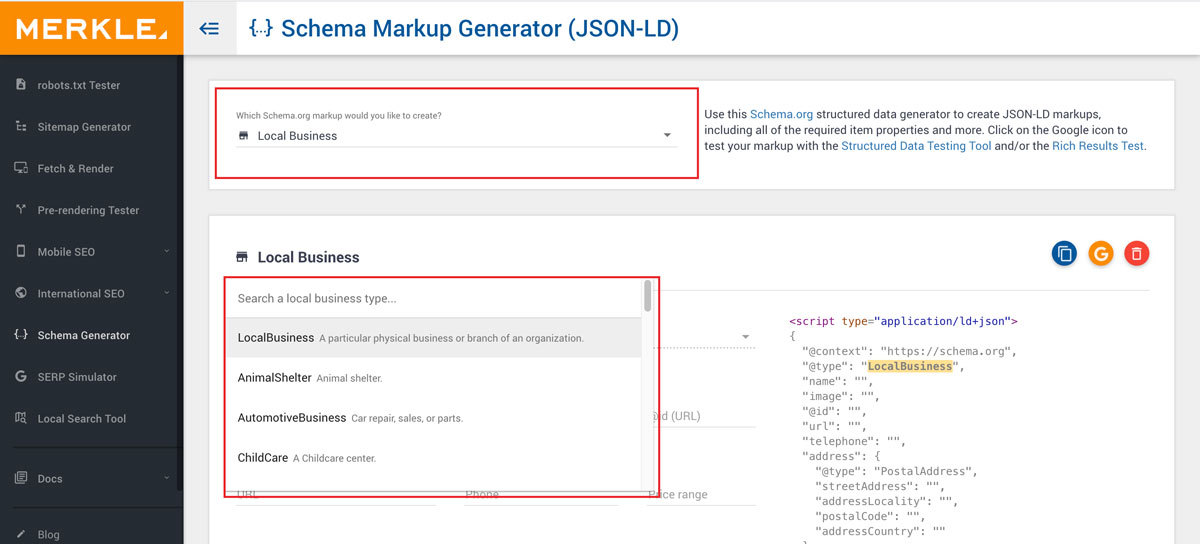Screen dimensions: 1200x544
Task: Open the Pre-rendering Tester menu item
Action: pos(88,210)
